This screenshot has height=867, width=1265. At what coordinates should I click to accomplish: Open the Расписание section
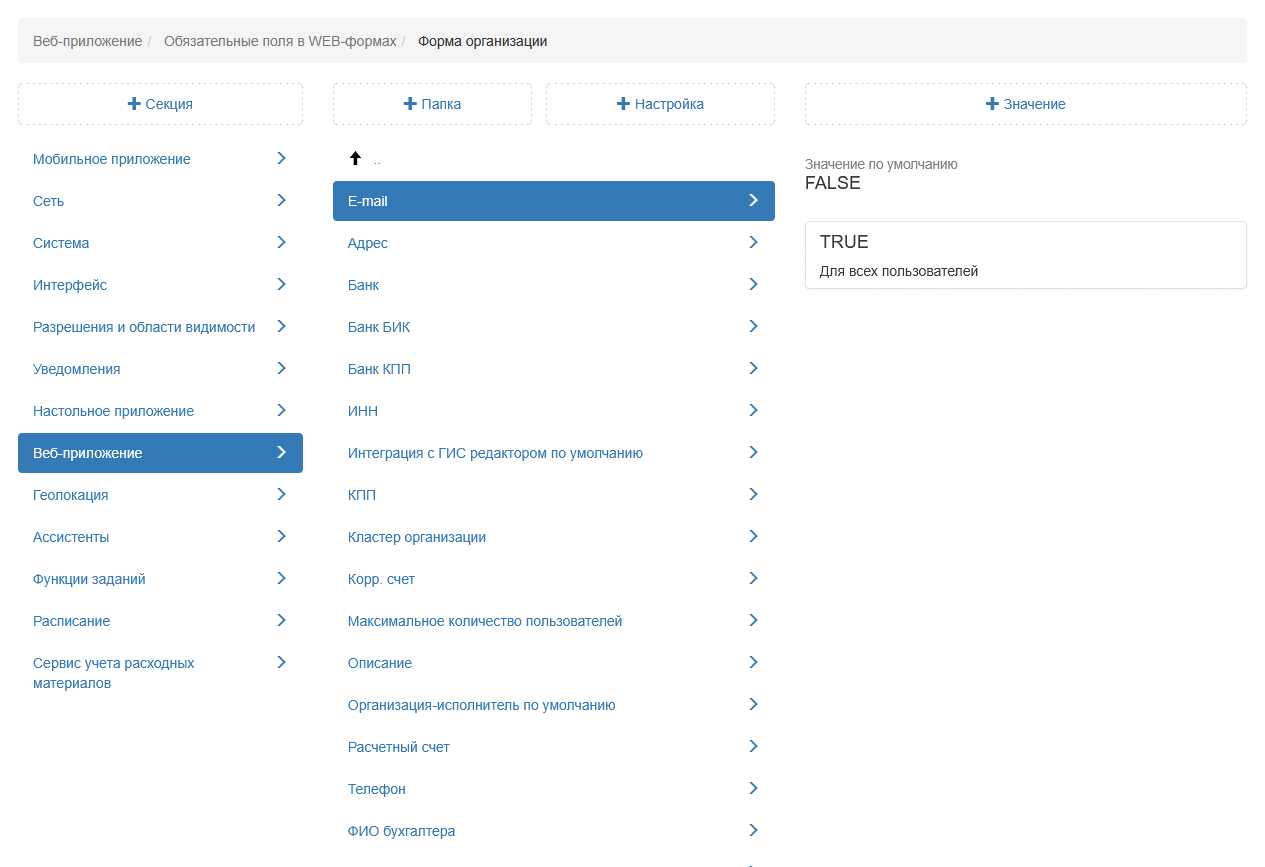72,621
